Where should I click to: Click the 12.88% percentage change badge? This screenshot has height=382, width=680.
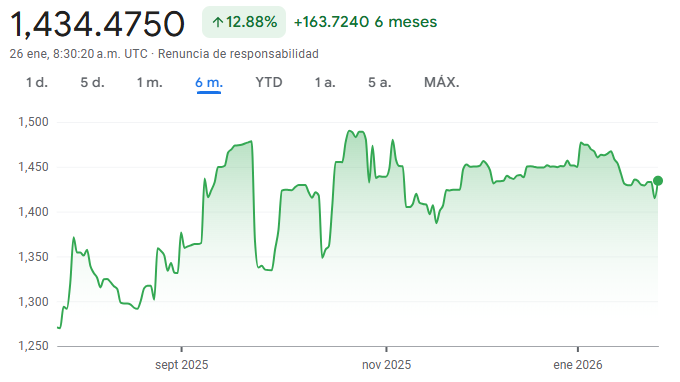click(x=244, y=22)
